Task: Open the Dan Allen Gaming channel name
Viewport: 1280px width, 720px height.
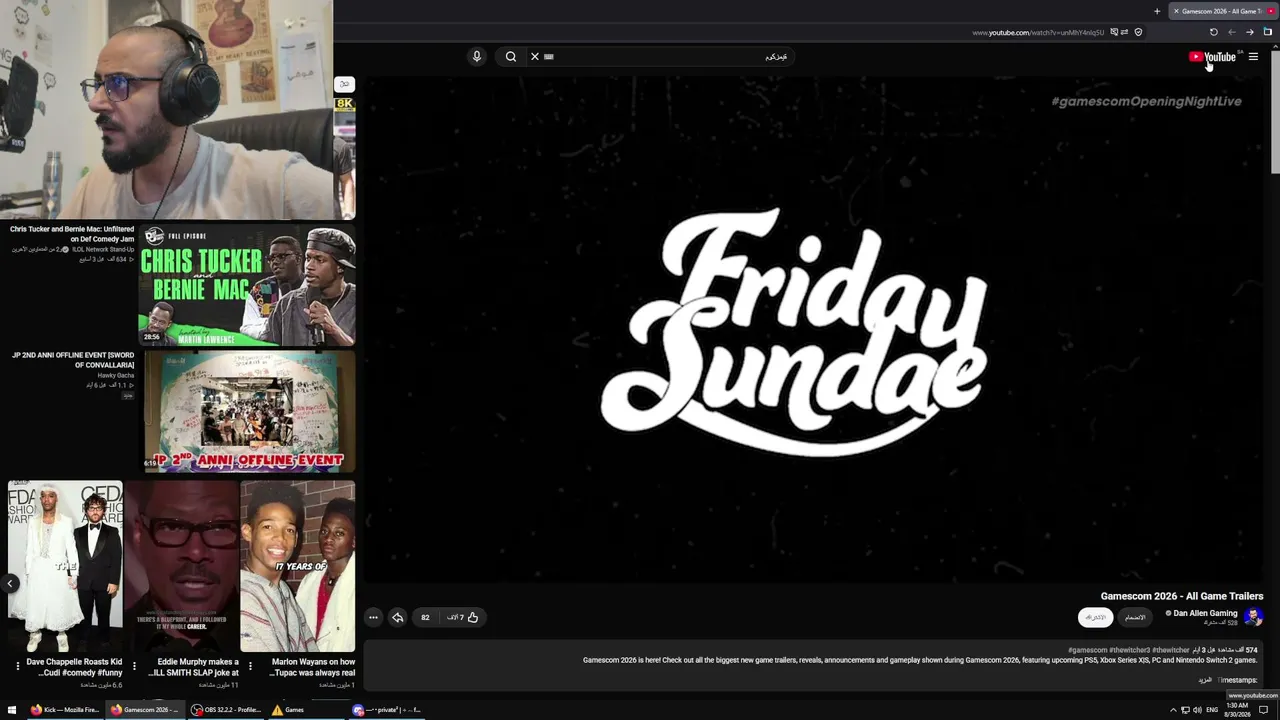Action: (1205, 613)
